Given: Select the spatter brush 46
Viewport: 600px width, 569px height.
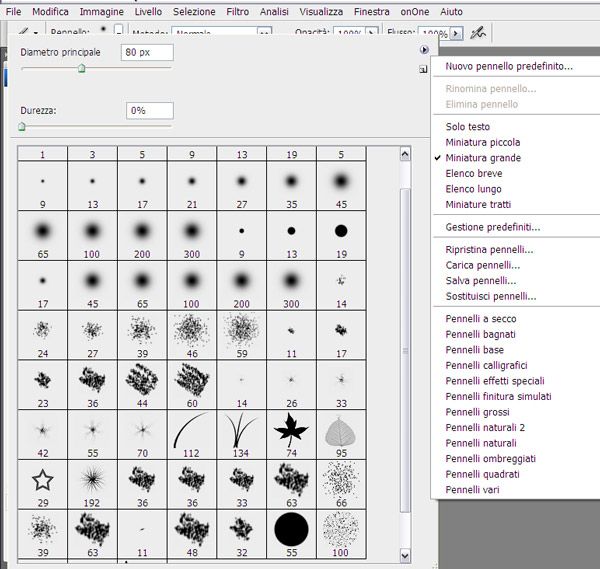Looking at the screenshot, I should tap(192, 335).
